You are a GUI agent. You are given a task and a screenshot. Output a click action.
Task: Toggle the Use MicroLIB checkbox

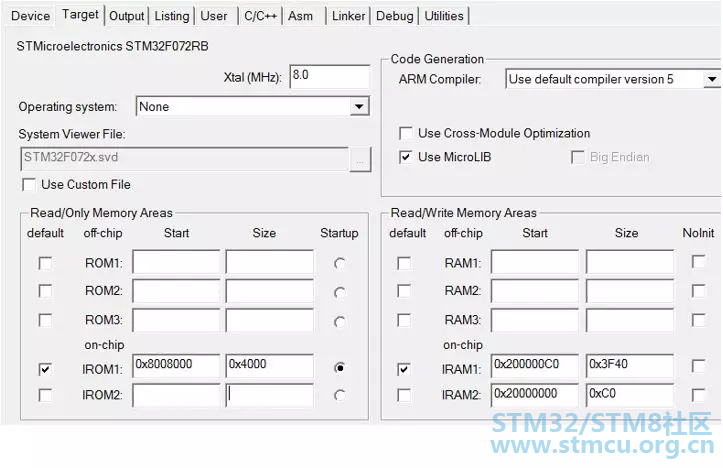click(406, 157)
